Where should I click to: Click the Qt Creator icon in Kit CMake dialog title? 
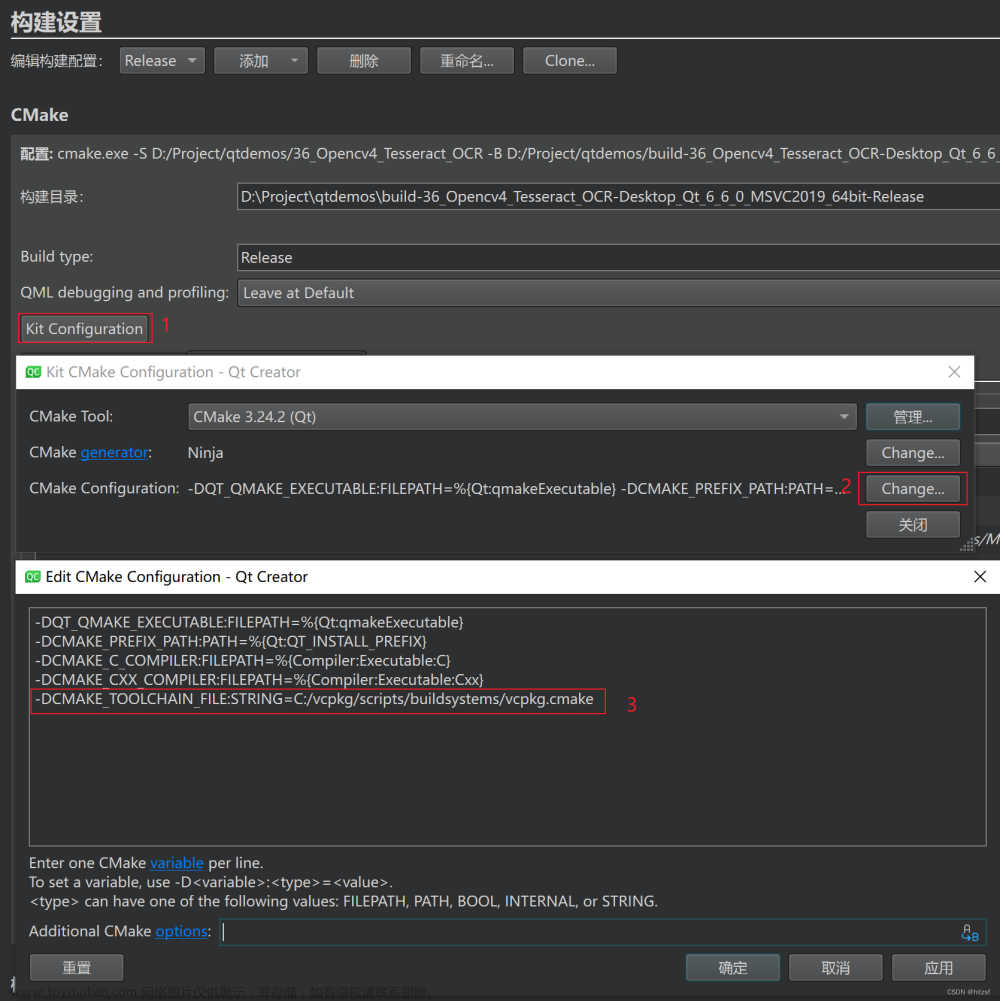33,372
